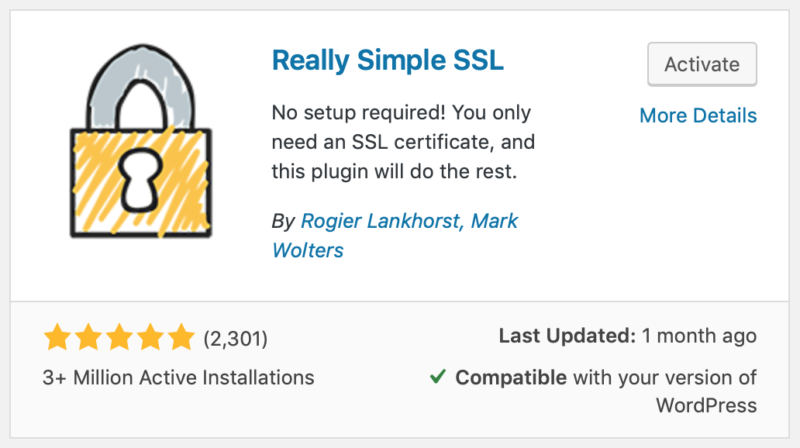
Task: Click the Compatible with your version text
Action: (606, 378)
